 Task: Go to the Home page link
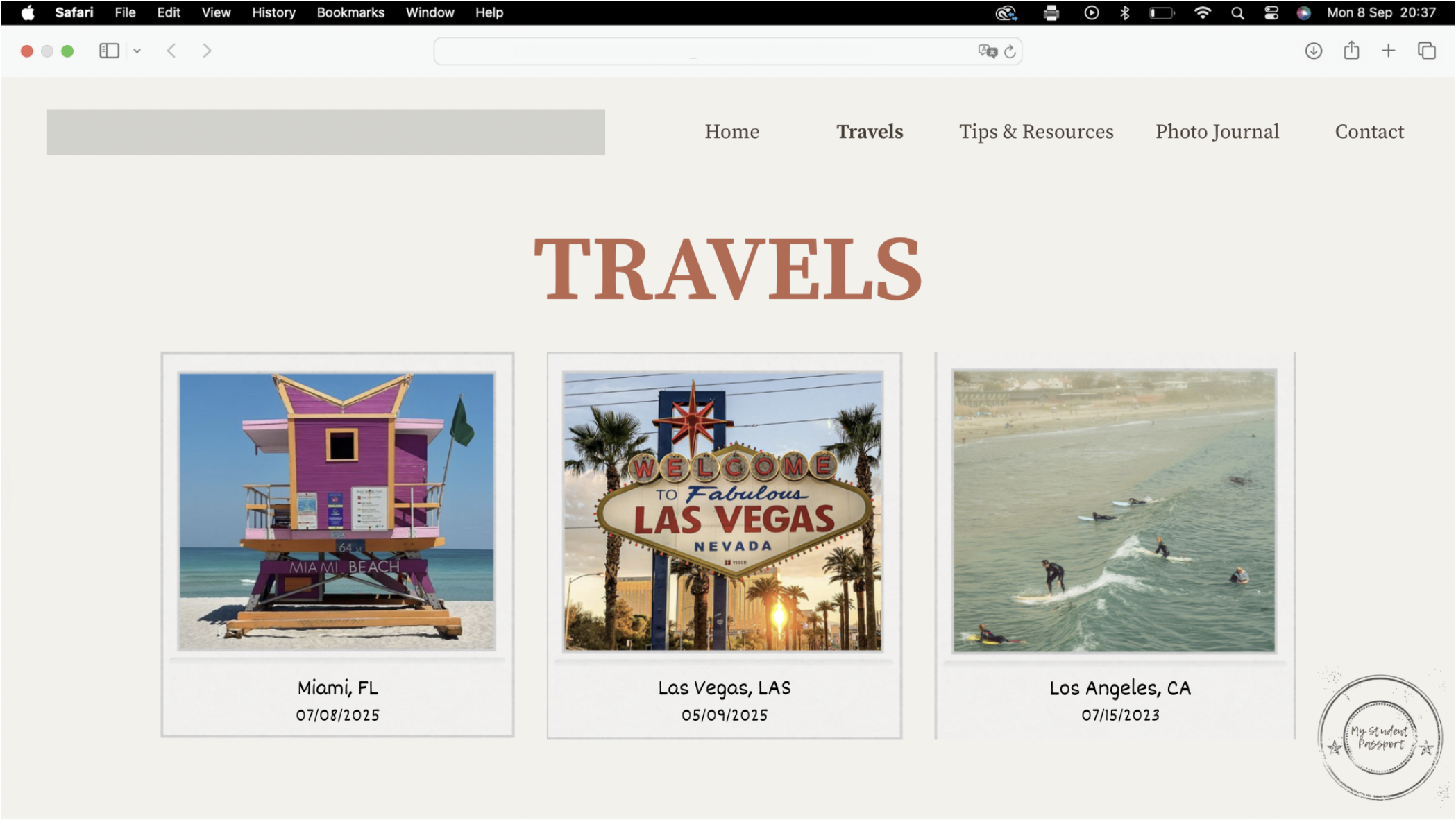coord(731,132)
